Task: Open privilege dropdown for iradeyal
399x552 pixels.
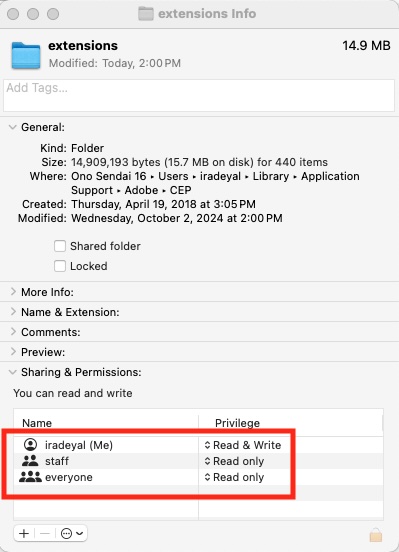Action: [243, 445]
